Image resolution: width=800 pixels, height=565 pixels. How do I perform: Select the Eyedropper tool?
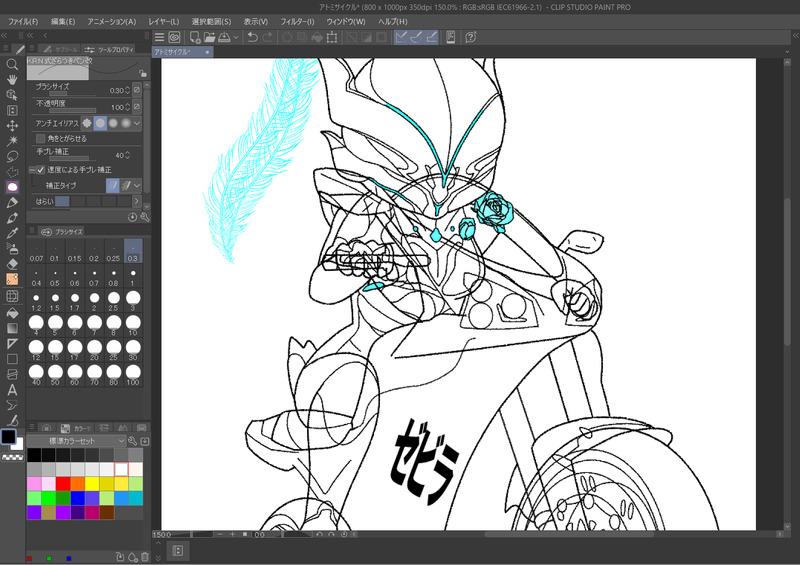[x=12, y=233]
